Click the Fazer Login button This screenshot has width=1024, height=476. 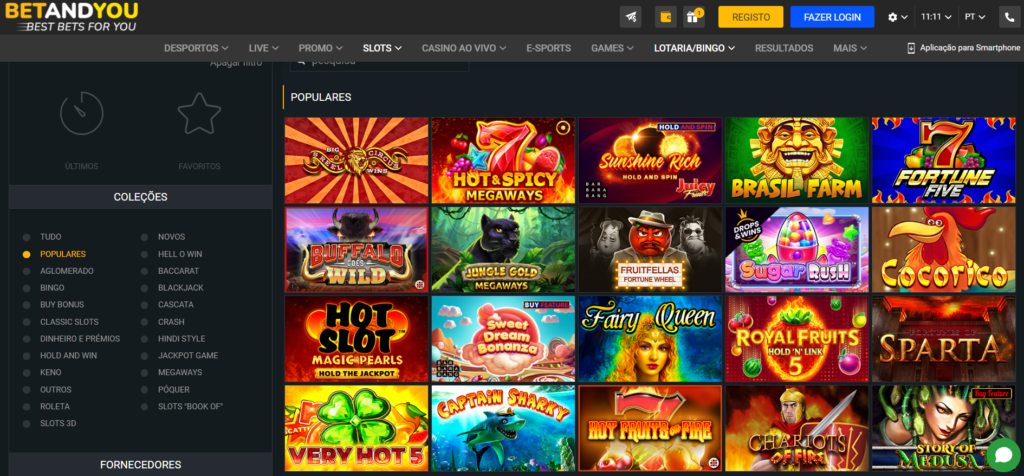(832, 17)
